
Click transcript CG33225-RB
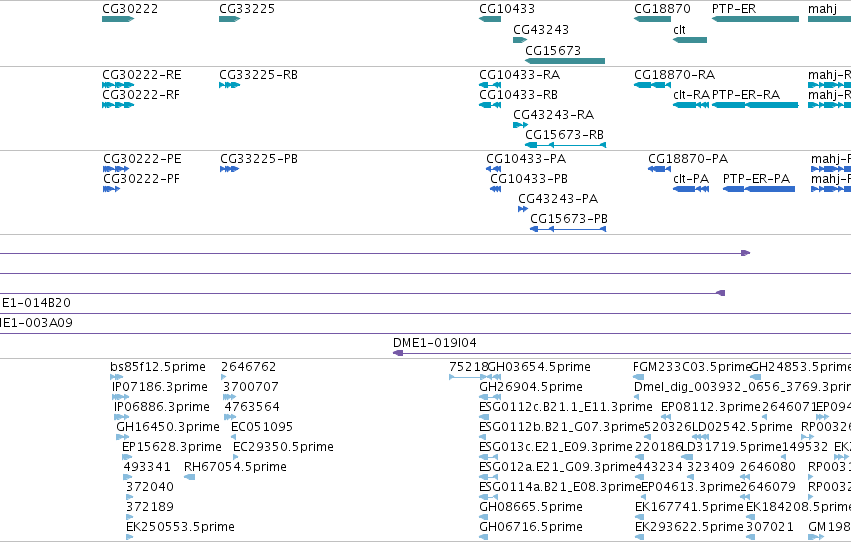pos(230,85)
